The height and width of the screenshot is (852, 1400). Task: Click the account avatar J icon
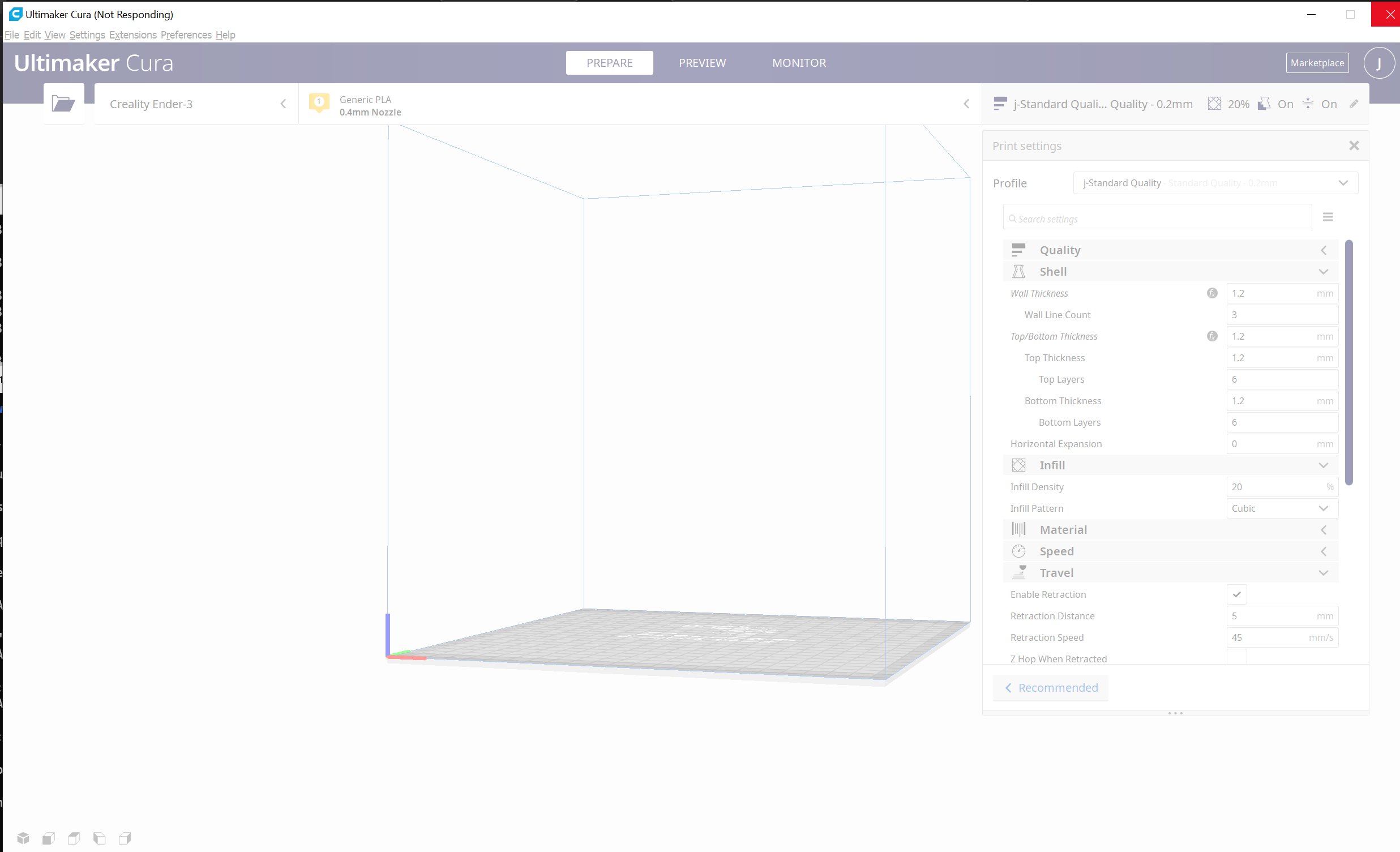point(1378,63)
